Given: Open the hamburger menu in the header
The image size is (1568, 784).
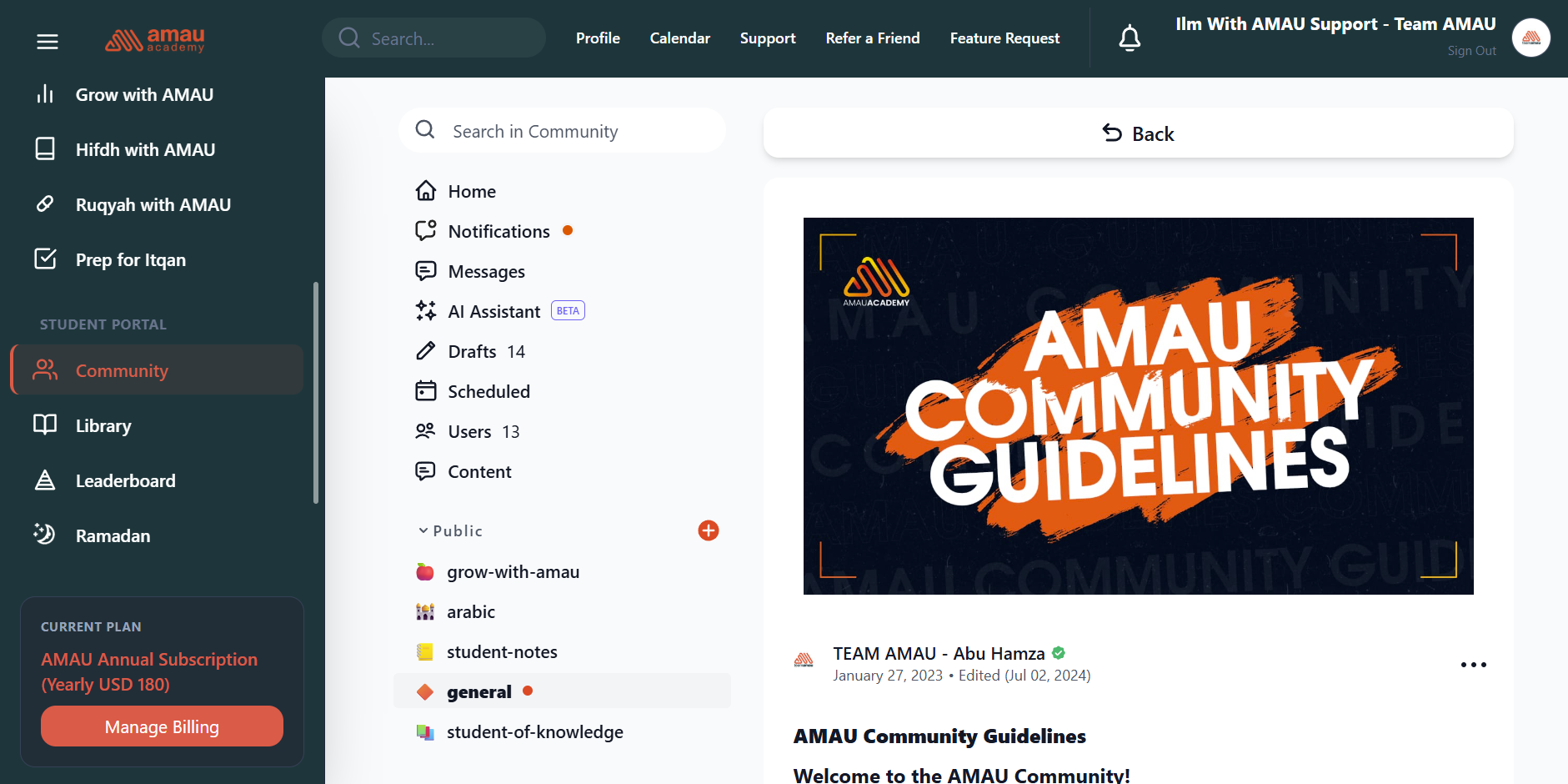Looking at the screenshot, I should [48, 41].
